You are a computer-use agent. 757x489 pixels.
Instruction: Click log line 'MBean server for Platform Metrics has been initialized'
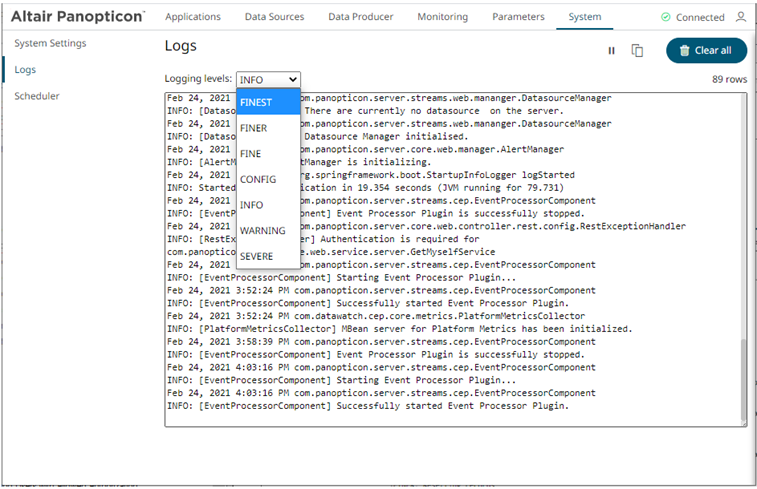[x=400, y=329]
